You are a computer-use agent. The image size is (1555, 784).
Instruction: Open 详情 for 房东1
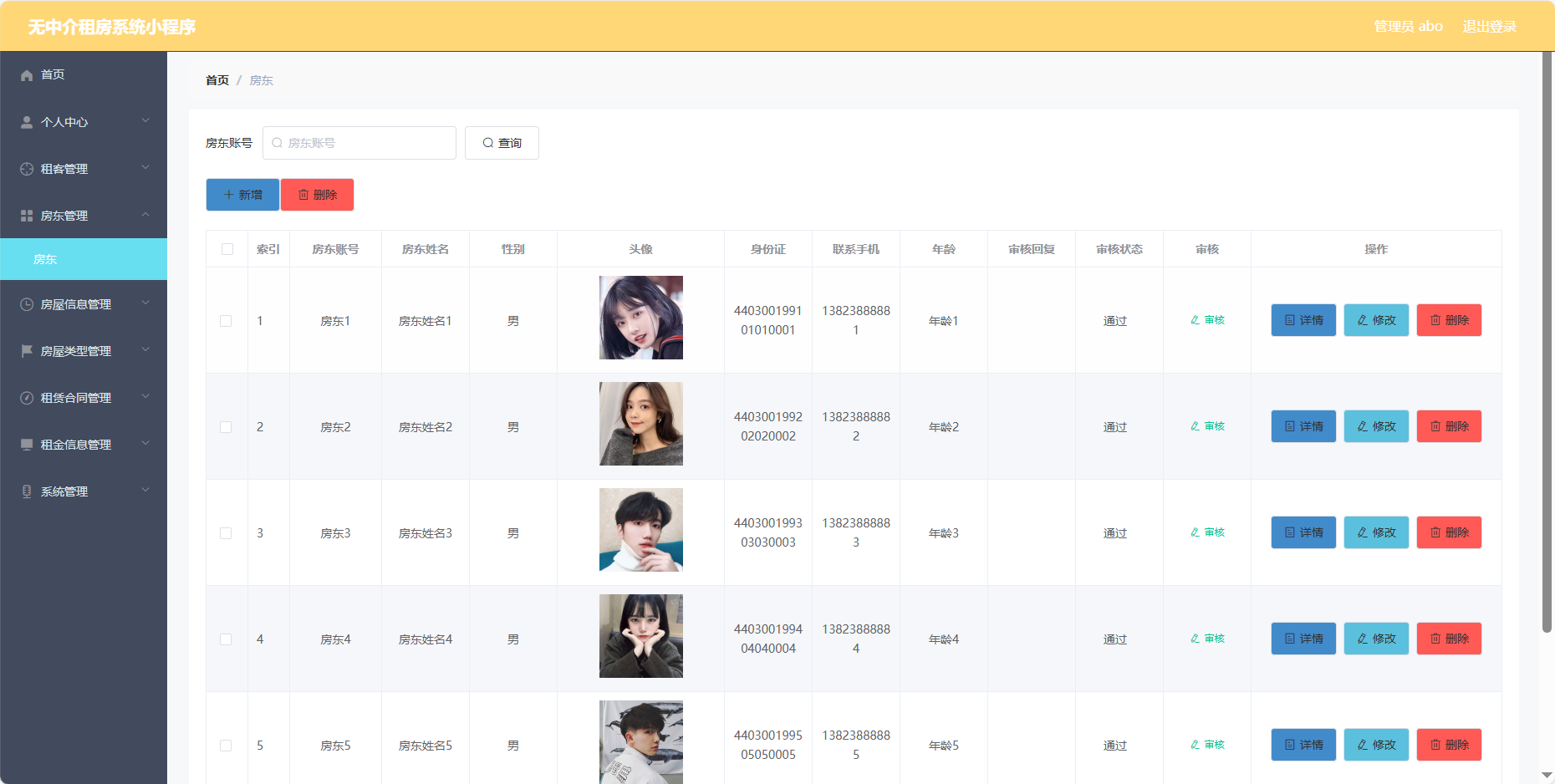(x=1303, y=320)
